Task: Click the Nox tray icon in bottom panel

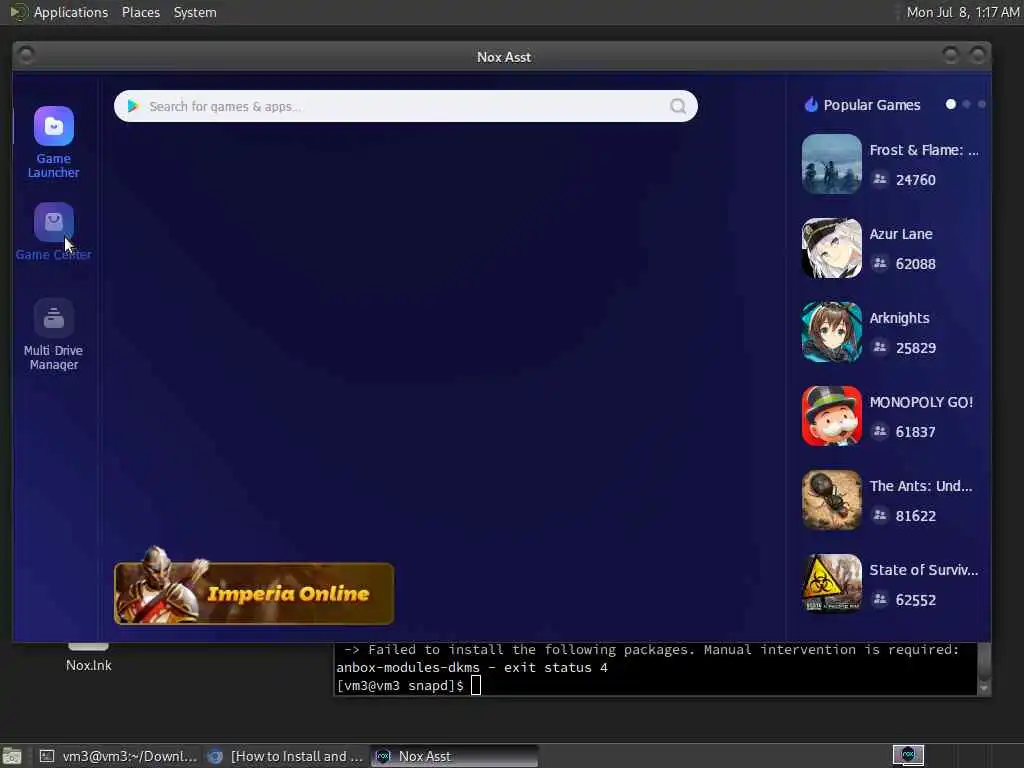Action: click(x=908, y=755)
